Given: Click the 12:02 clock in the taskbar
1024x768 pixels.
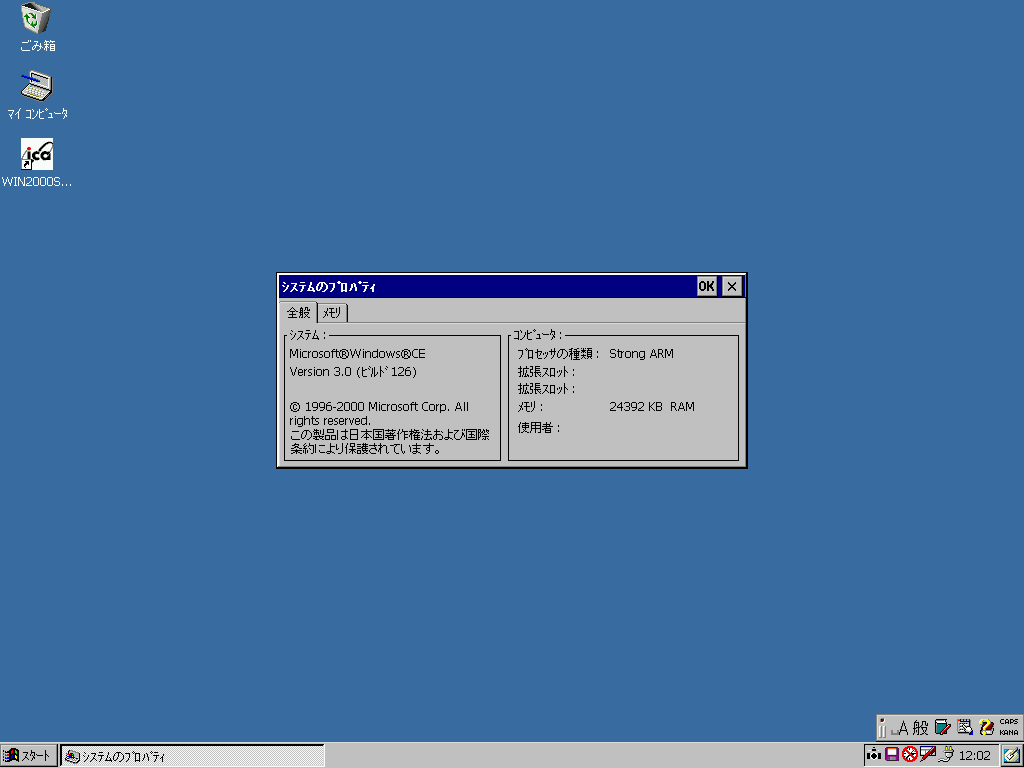Looking at the screenshot, I should [x=974, y=756].
